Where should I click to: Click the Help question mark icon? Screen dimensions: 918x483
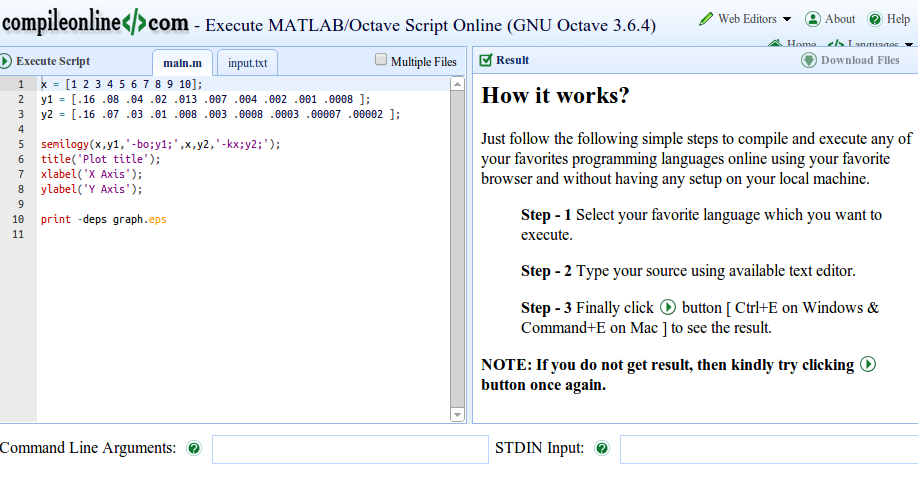pyautogui.click(x=875, y=19)
